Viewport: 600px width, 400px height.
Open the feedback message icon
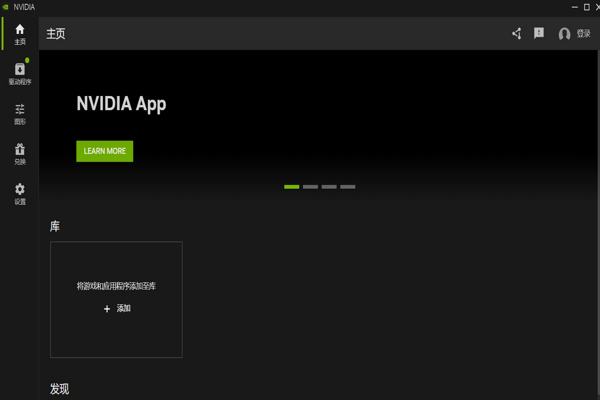539,33
